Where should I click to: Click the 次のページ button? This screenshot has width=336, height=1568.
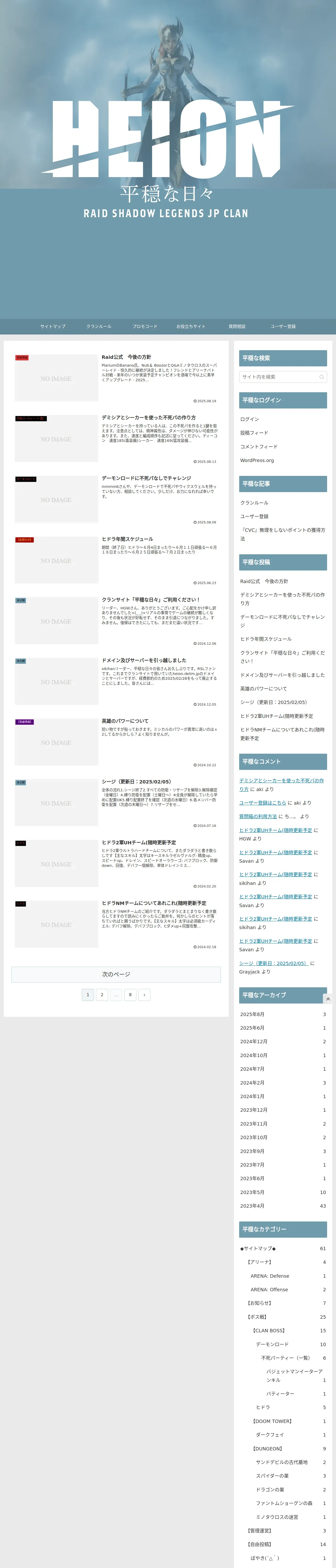[116, 974]
